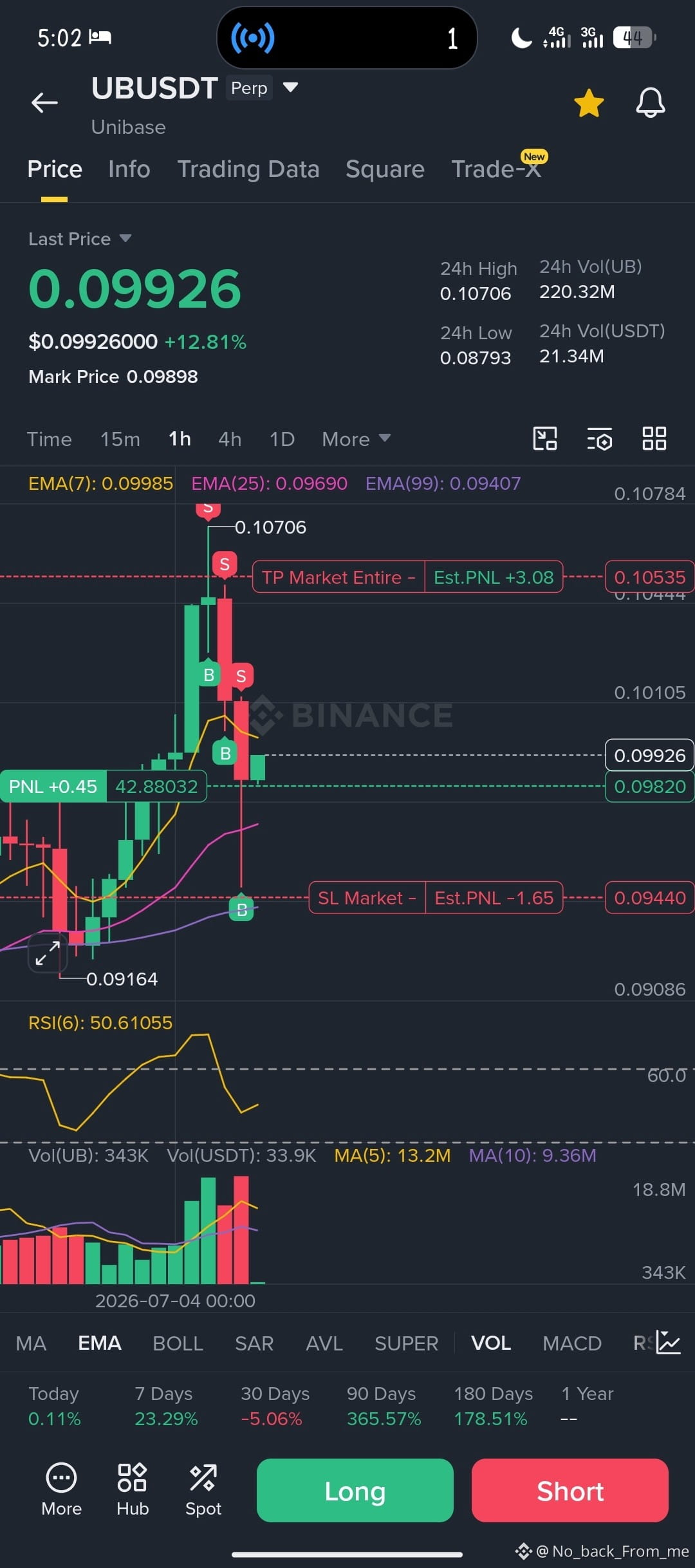This screenshot has width=695, height=1568.
Task: Select the 1h chart interval
Action: click(x=180, y=439)
